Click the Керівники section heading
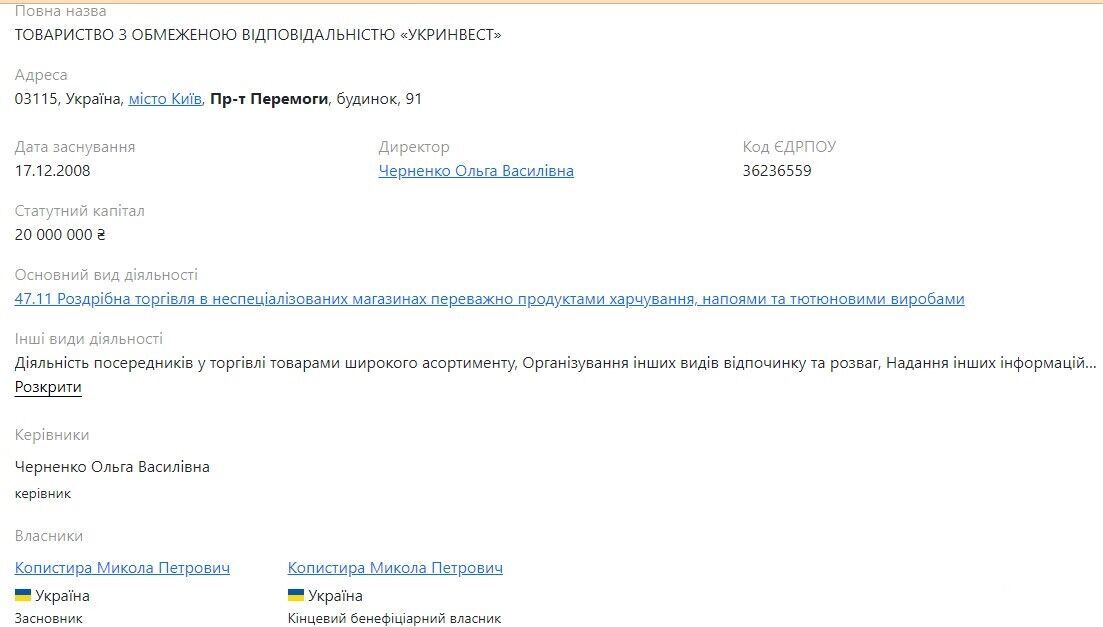Image resolution: width=1103 pixels, height=627 pixels. [x=52, y=435]
